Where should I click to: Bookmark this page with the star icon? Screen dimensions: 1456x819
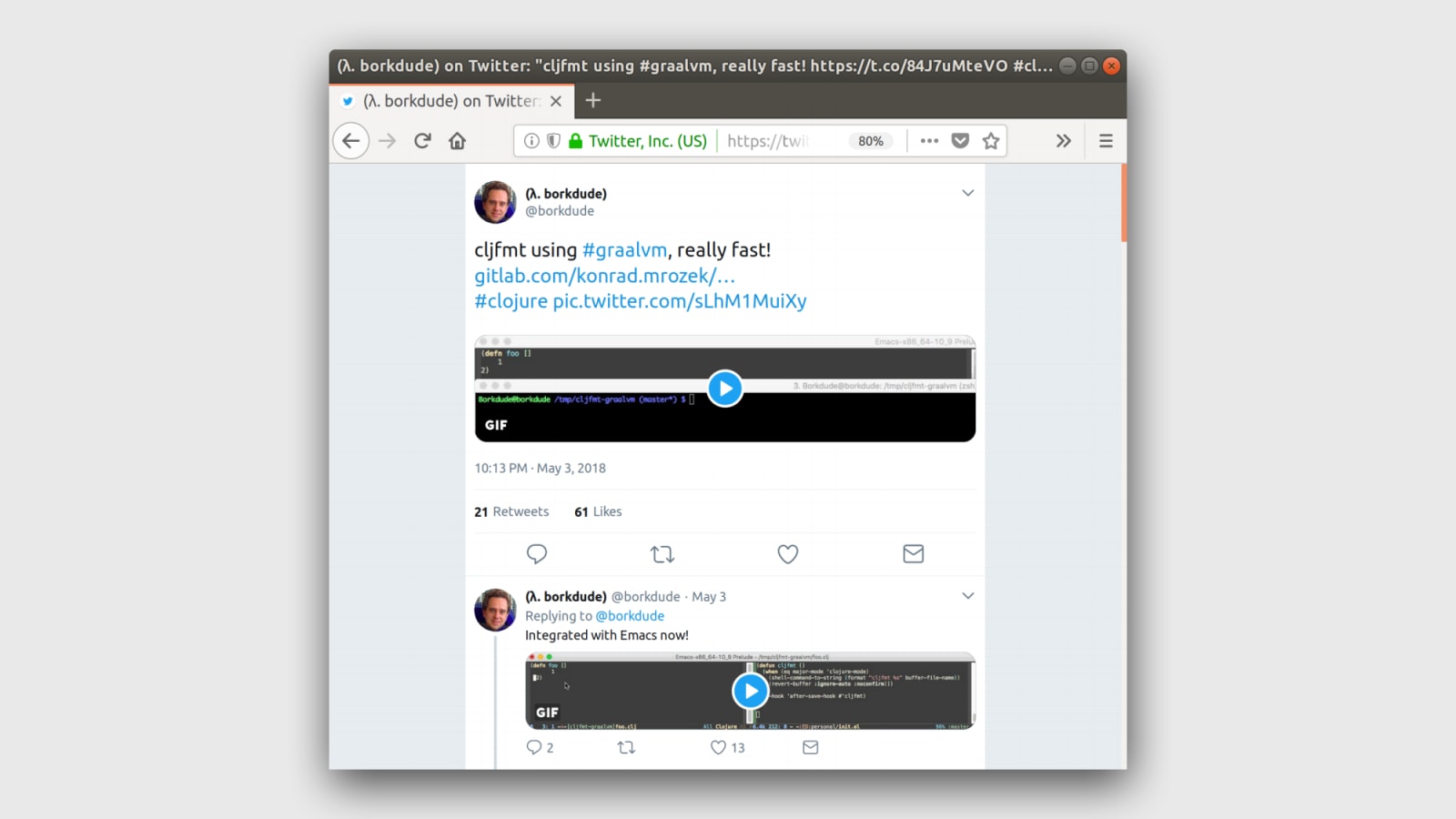click(991, 141)
